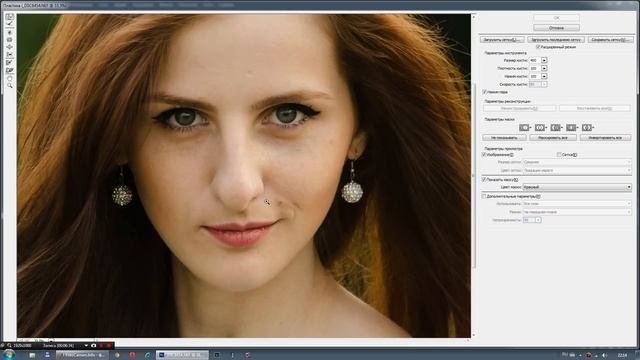Click the volume icon in system tray
This screenshot has width=640, height=360.
coord(604,356)
